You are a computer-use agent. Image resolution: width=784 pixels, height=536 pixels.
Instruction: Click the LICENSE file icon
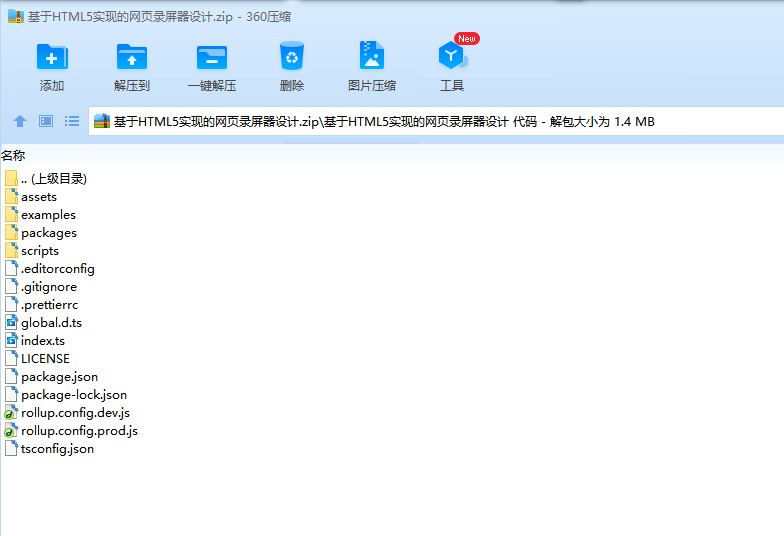tap(12, 358)
